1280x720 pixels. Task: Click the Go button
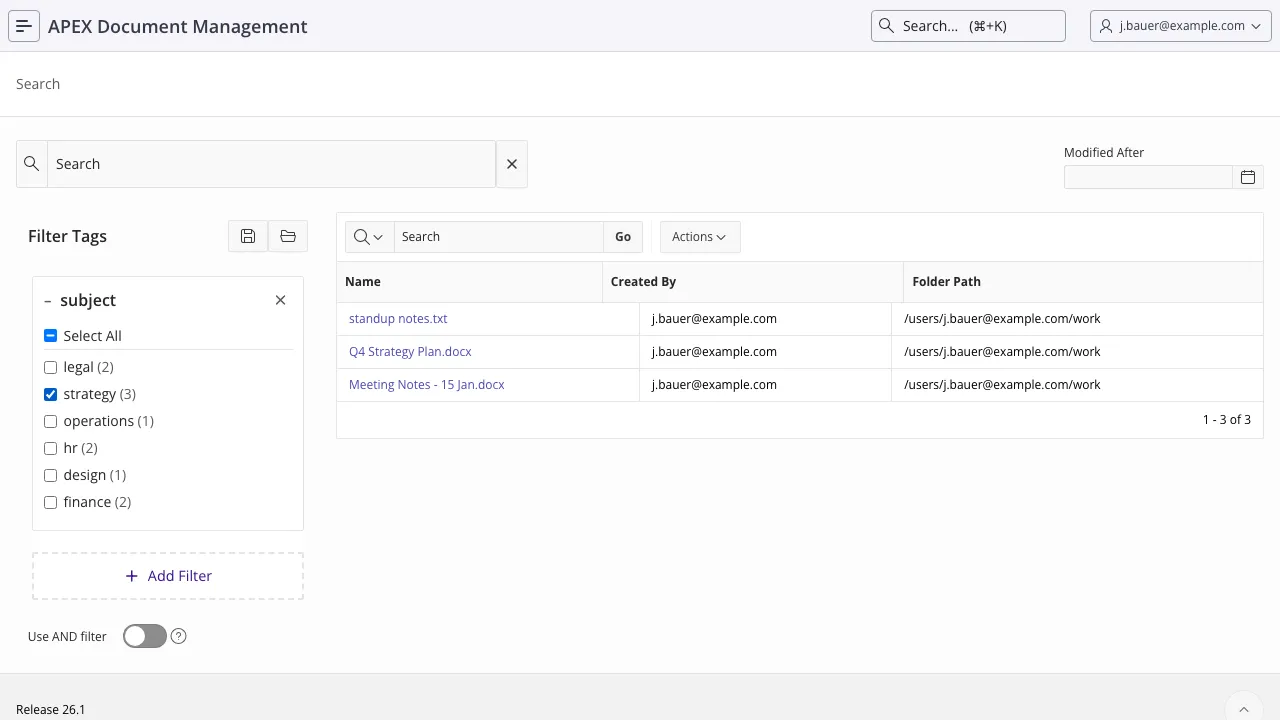coord(623,237)
